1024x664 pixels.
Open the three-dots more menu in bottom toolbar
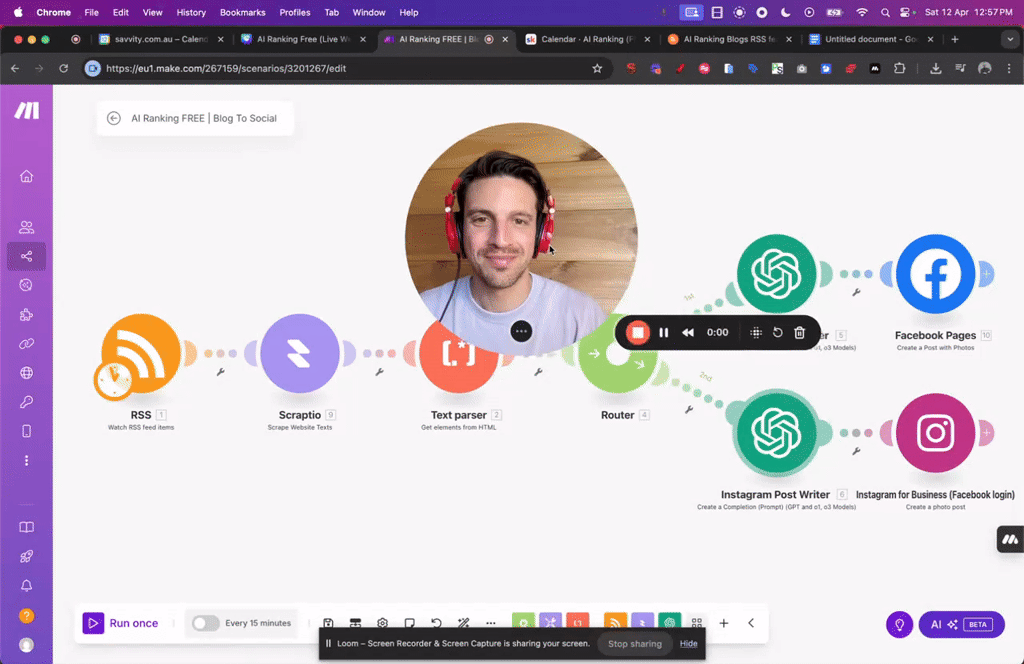click(490, 624)
